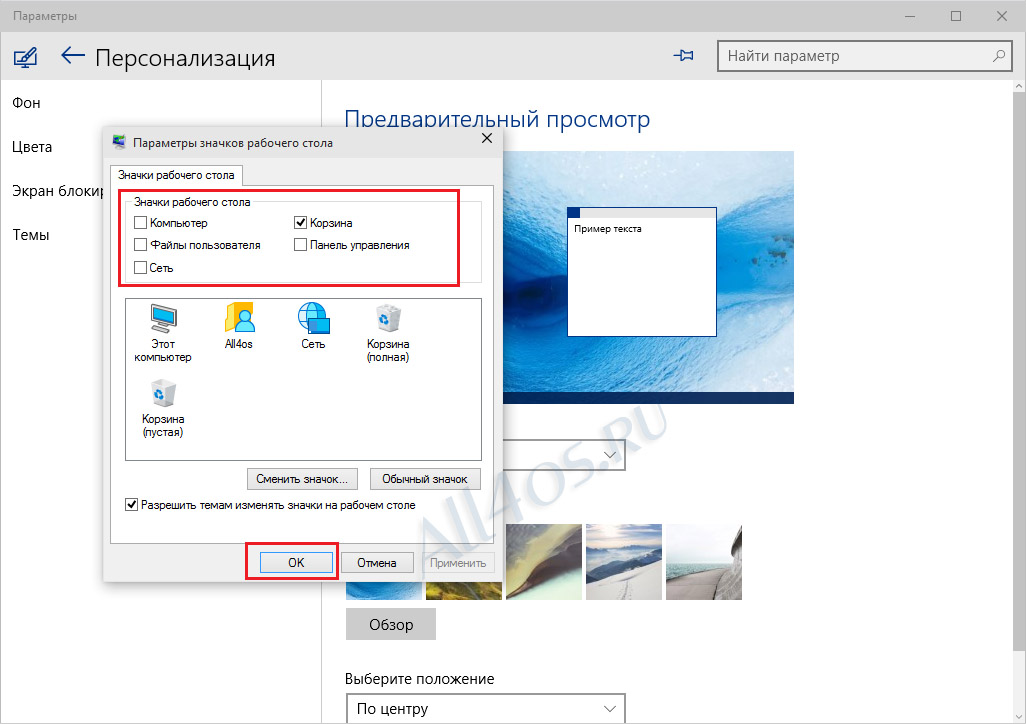Click the magnifier icon in the search field
The width and height of the screenshot is (1026, 724).
999,56
